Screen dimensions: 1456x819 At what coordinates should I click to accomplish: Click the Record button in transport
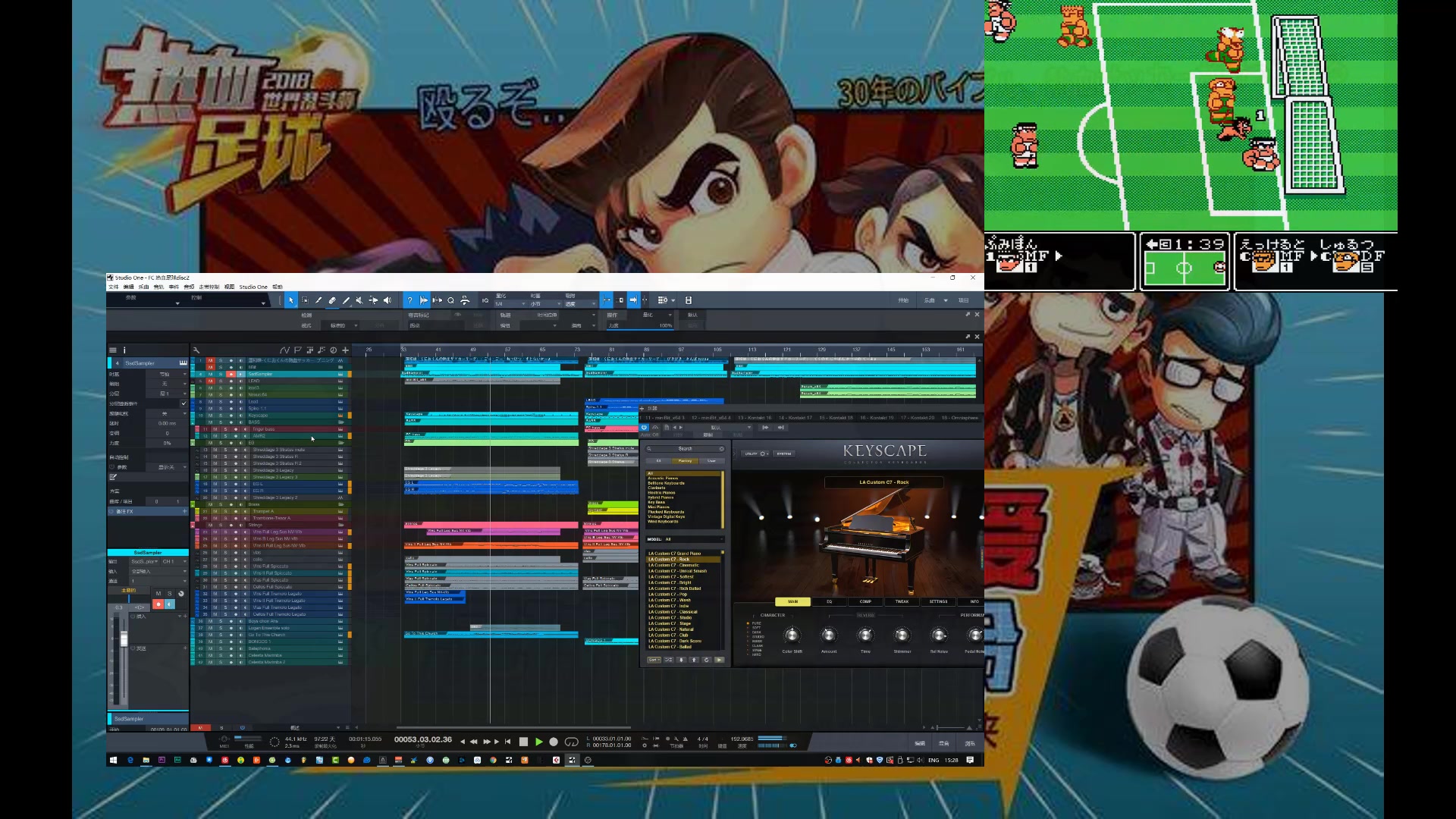click(554, 742)
